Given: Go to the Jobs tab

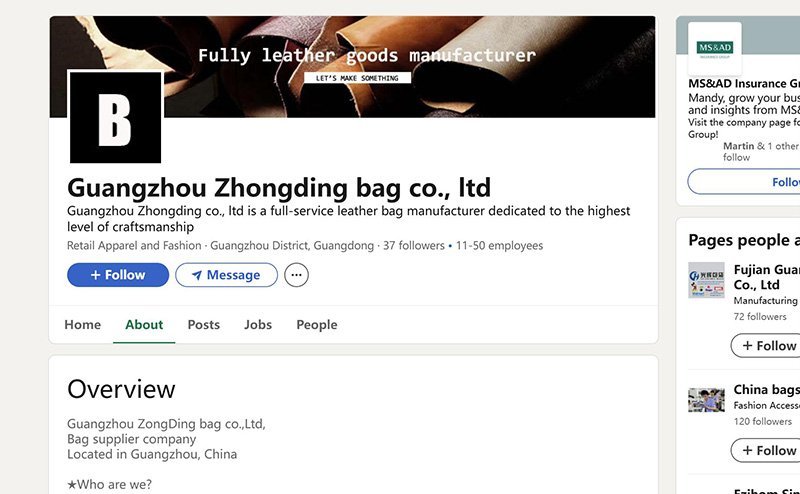Looking at the screenshot, I should tap(258, 325).
